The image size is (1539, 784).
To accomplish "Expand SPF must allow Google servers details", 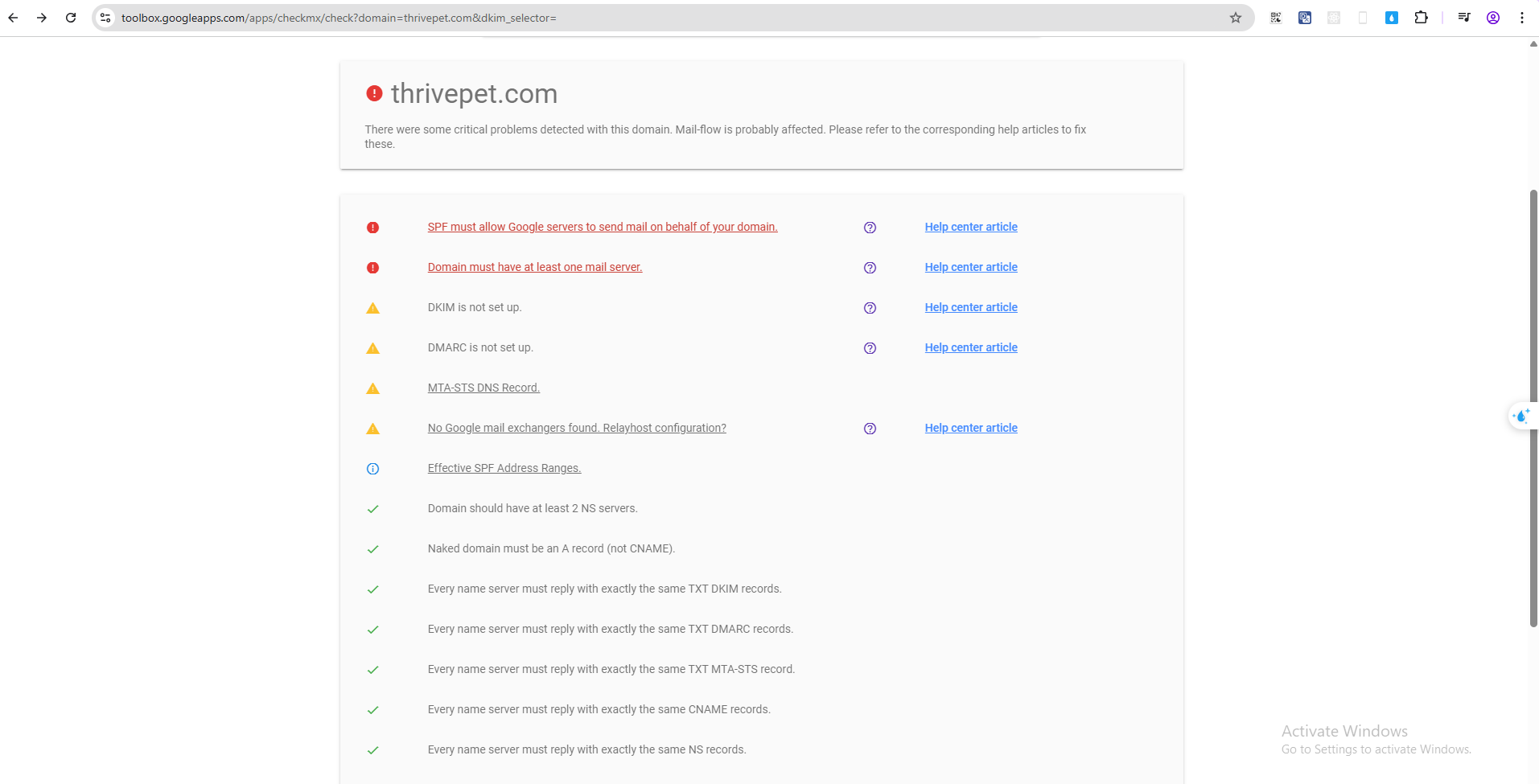I will point(603,227).
